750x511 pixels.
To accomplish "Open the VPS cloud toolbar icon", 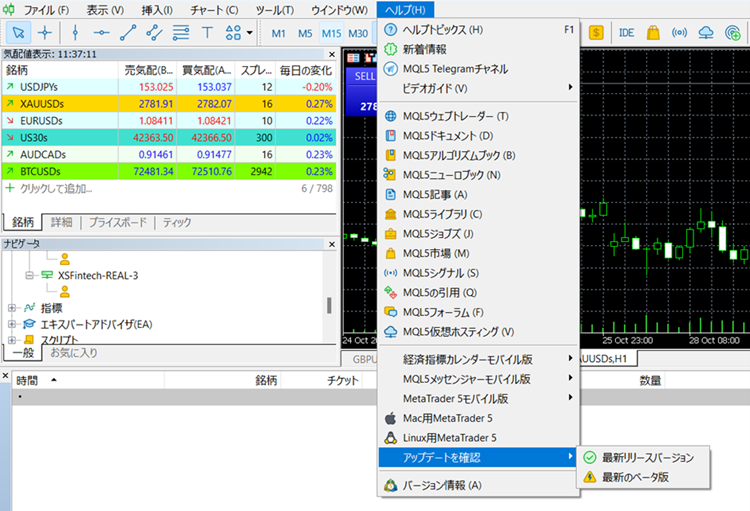I will 706,33.
